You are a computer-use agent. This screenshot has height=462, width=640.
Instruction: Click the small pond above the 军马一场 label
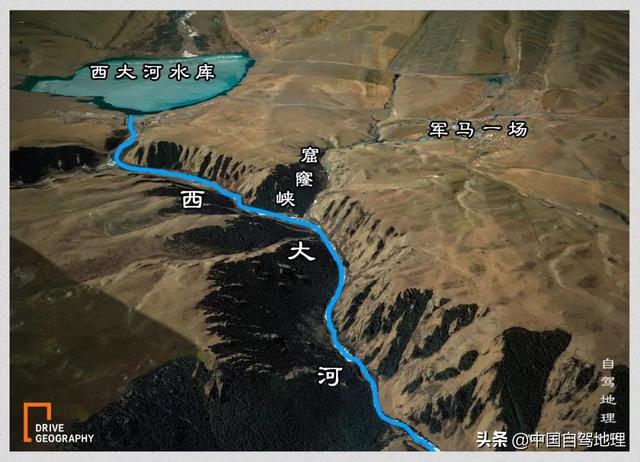[x=496, y=81]
